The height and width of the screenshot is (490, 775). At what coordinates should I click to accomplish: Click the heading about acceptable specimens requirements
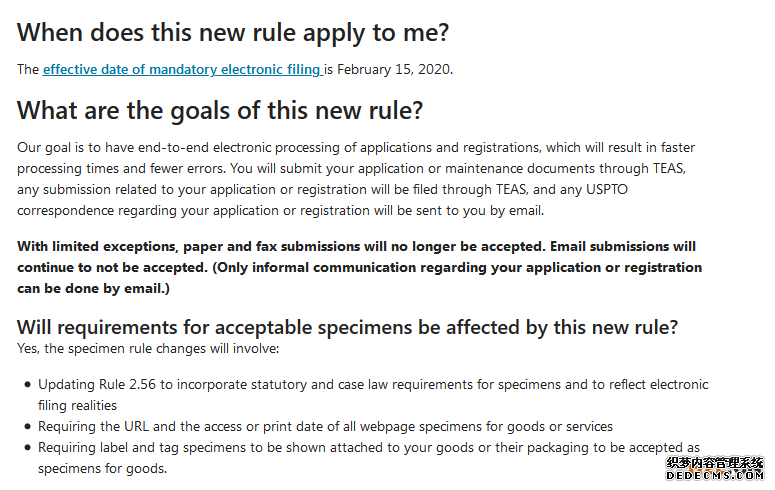348,327
